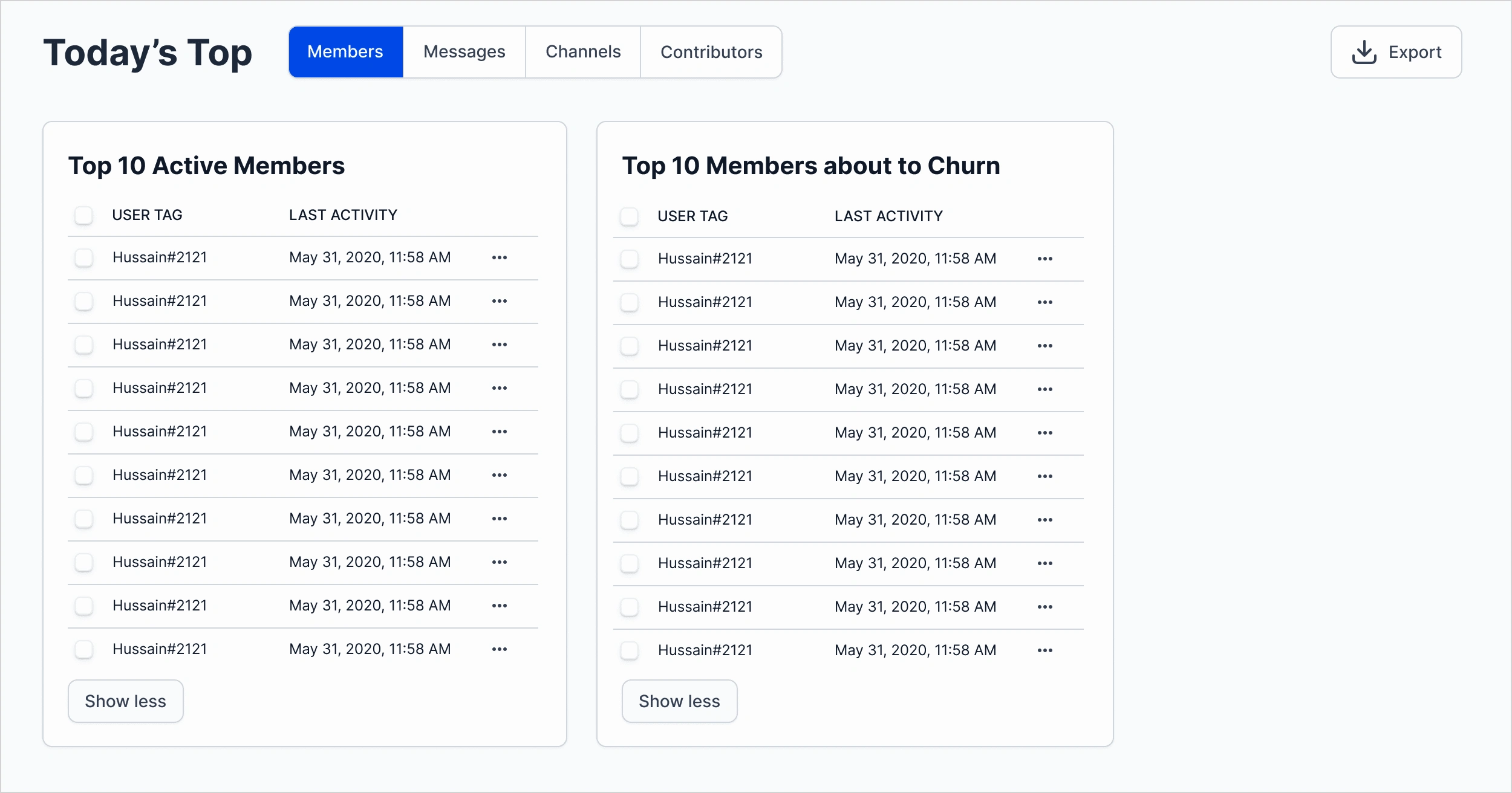Image resolution: width=1512 pixels, height=793 pixels.
Task: Open ellipsis menu for seventh Churn table row
Action: point(1045,520)
